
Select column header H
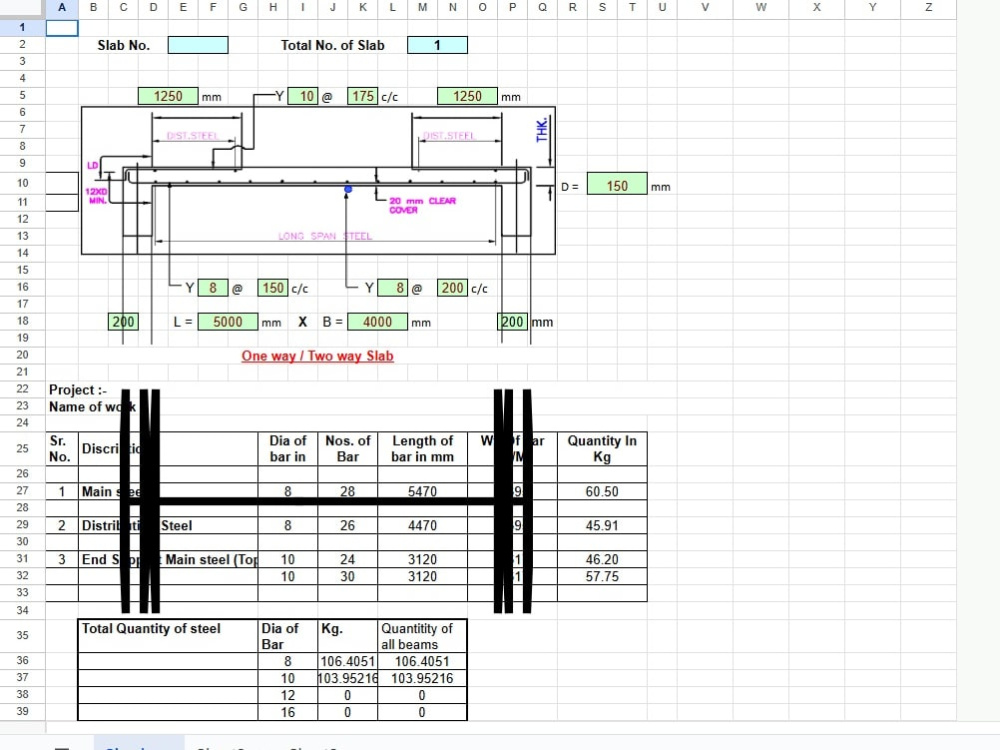[x=273, y=8]
